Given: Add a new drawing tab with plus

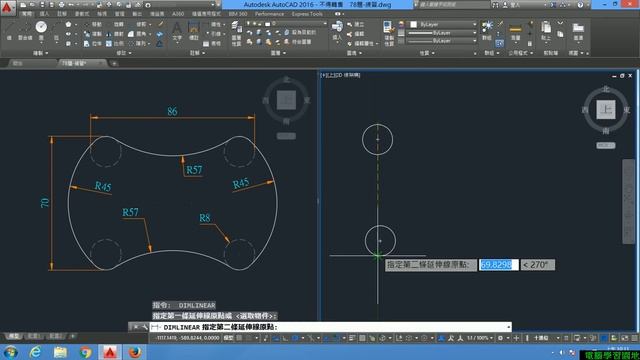Looking at the screenshot, I should click(114, 63).
